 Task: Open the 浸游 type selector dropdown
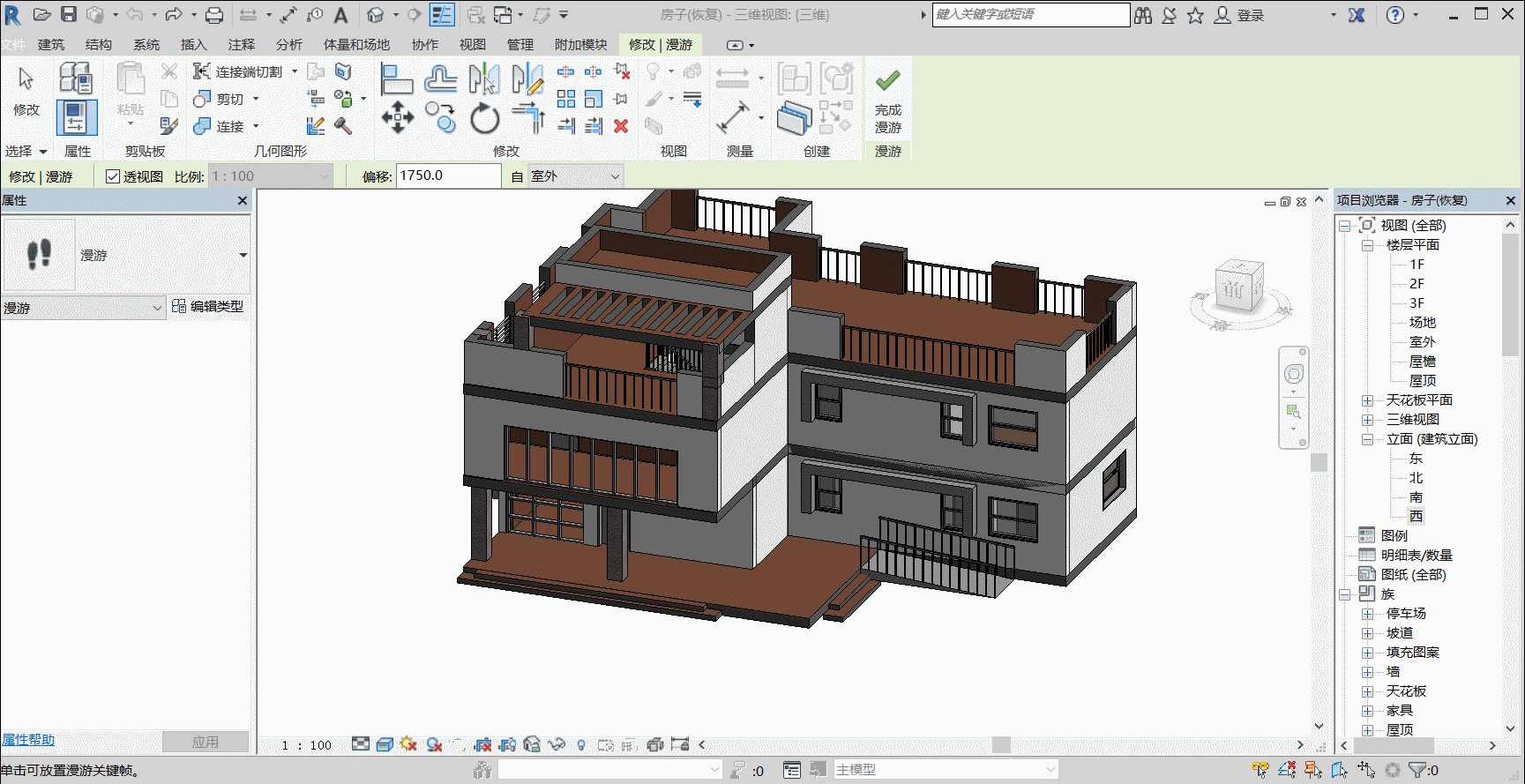(83, 308)
